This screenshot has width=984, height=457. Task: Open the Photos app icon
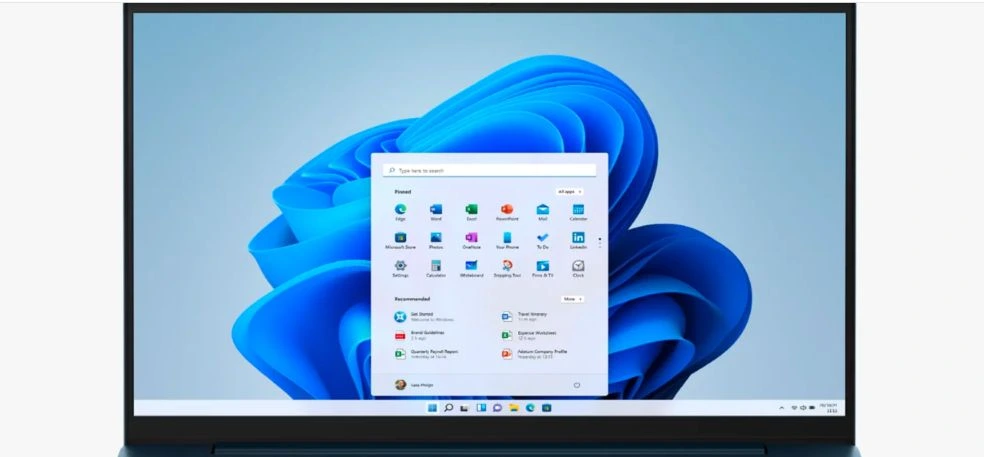coord(436,240)
